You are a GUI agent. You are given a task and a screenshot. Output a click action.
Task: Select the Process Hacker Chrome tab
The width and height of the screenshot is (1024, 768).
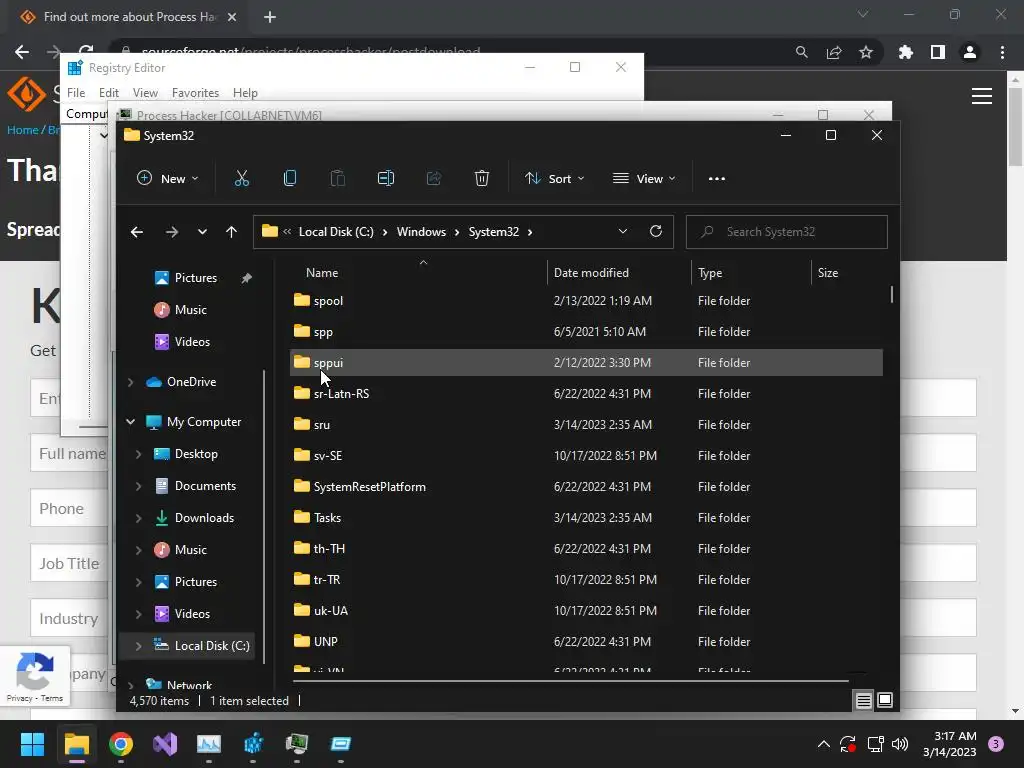[127, 17]
